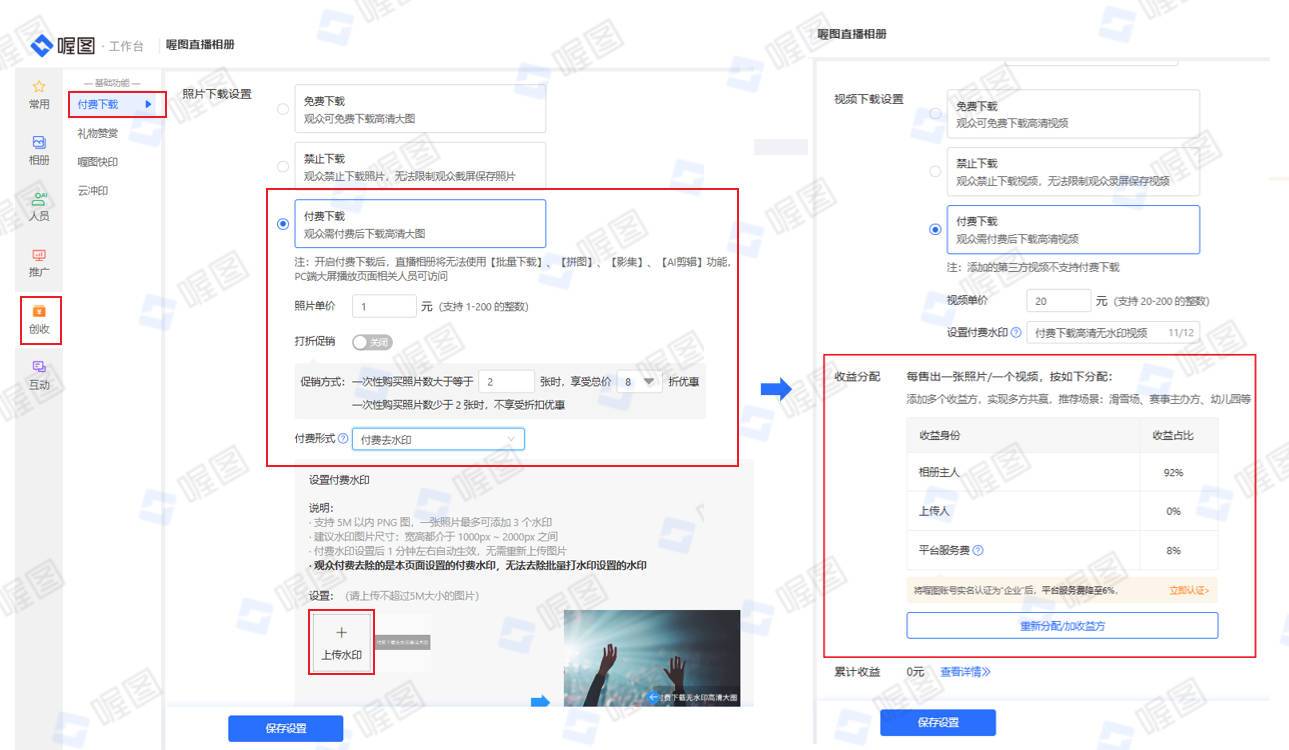Click the 累计收益 0元 value
The height and width of the screenshot is (750, 1289).
915,672
